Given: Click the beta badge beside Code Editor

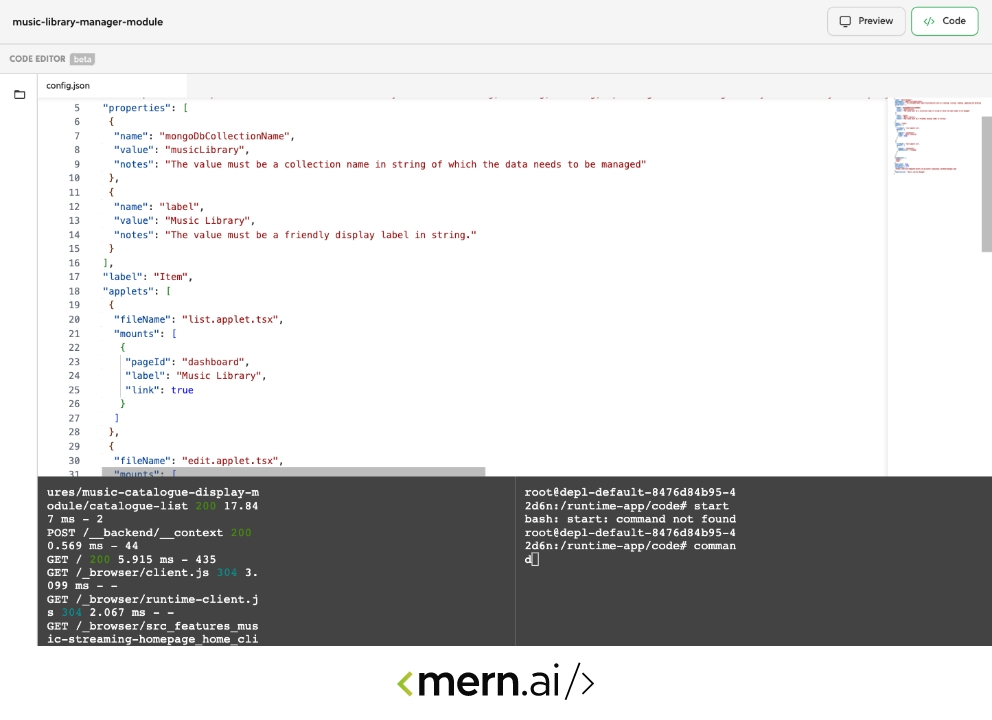Looking at the screenshot, I should (x=83, y=59).
